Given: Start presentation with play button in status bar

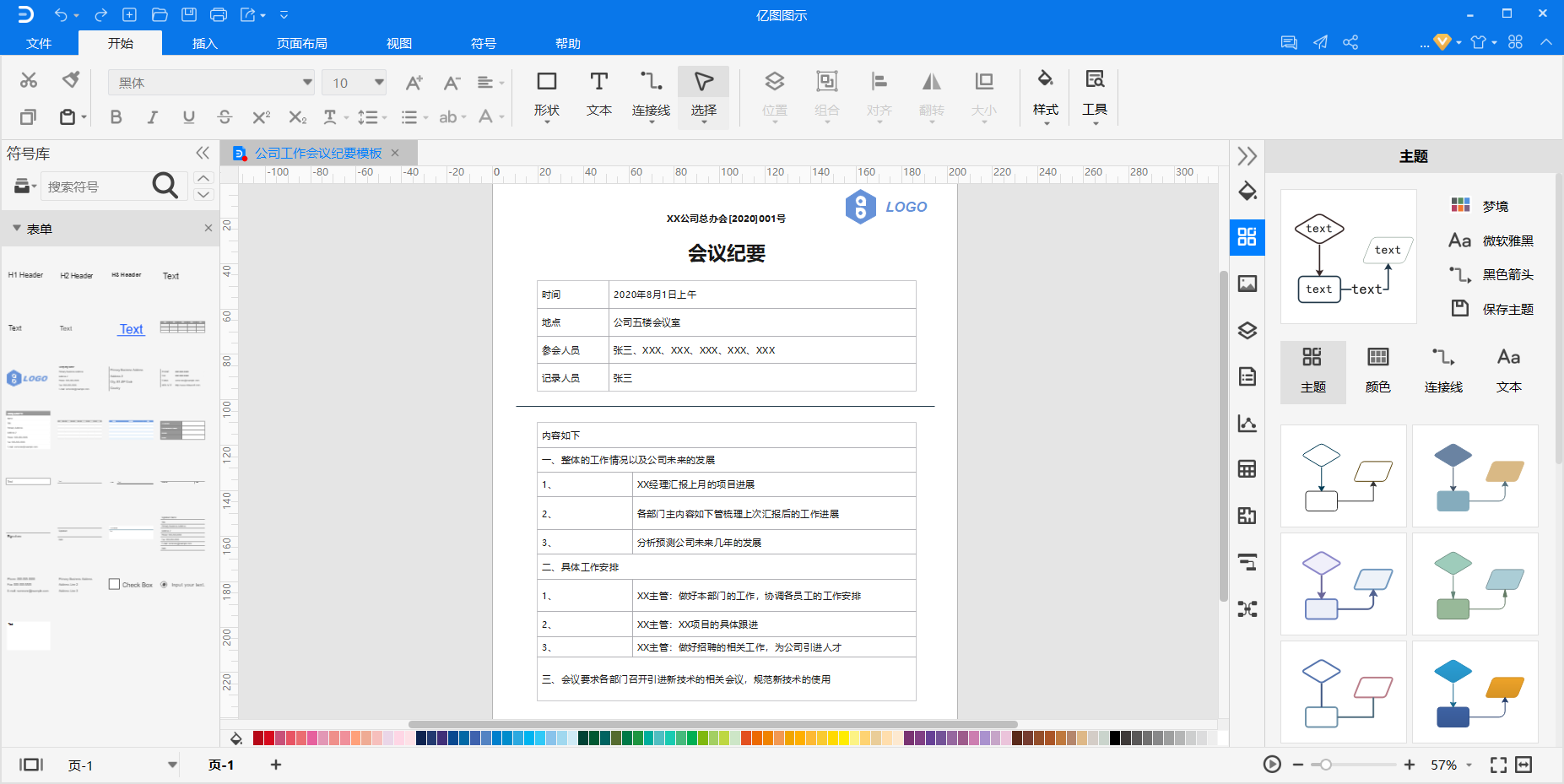Looking at the screenshot, I should click(1272, 765).
